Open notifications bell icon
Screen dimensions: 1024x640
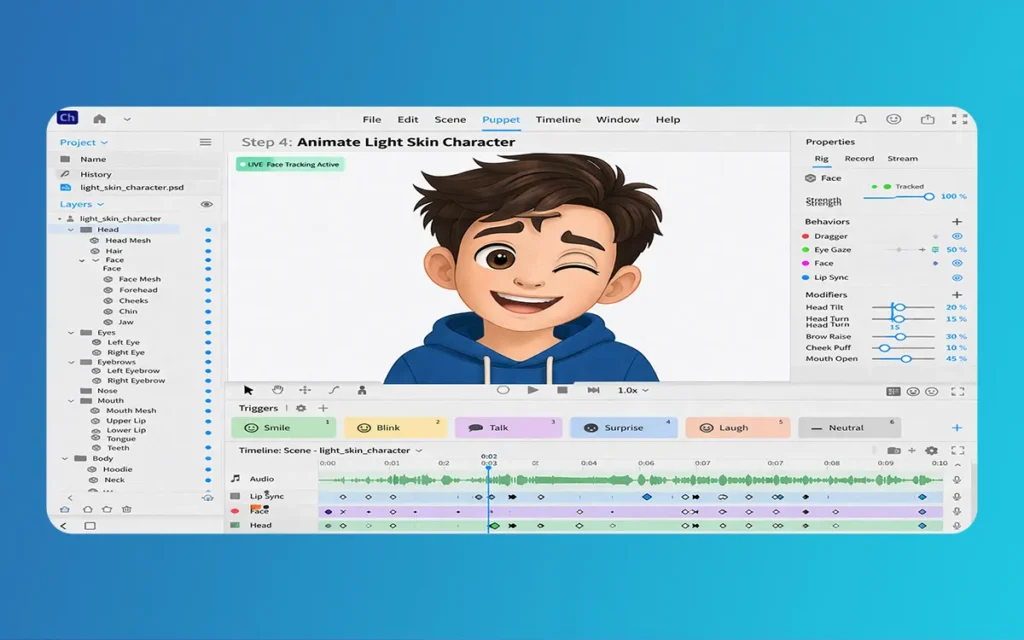coord(861,119)
